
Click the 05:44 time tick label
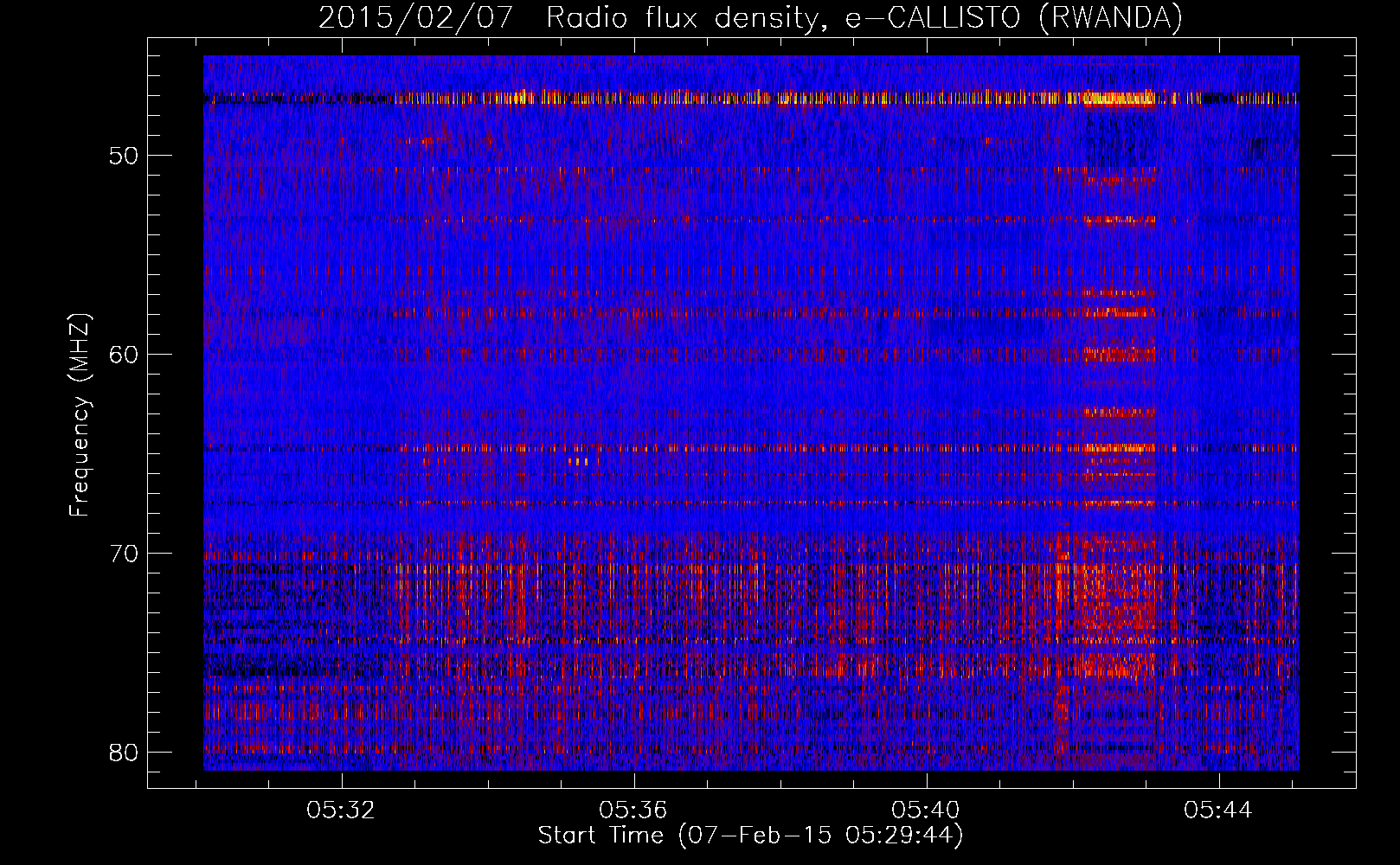1219,811
